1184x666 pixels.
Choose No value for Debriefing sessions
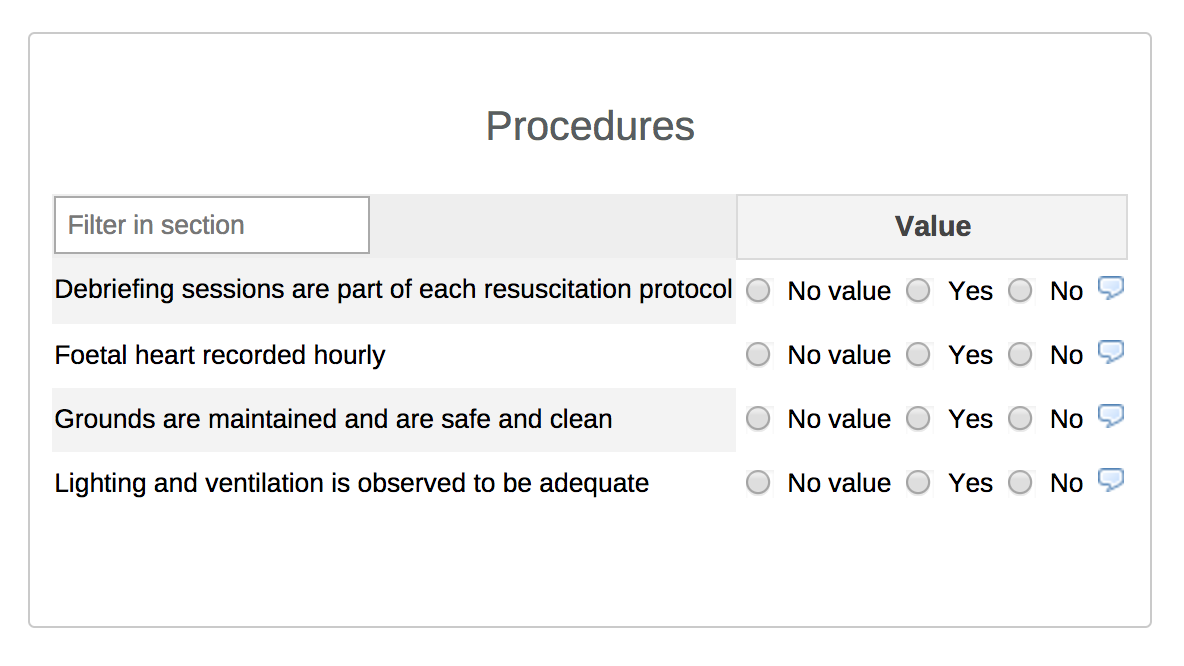(758, 291)
